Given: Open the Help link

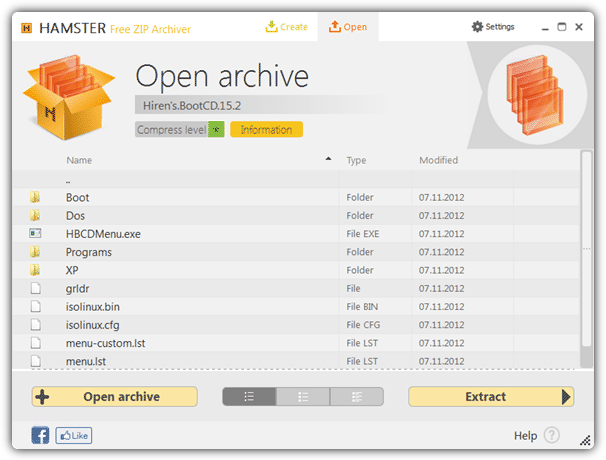Looking at the screenshot, I should tap(525, 436).
